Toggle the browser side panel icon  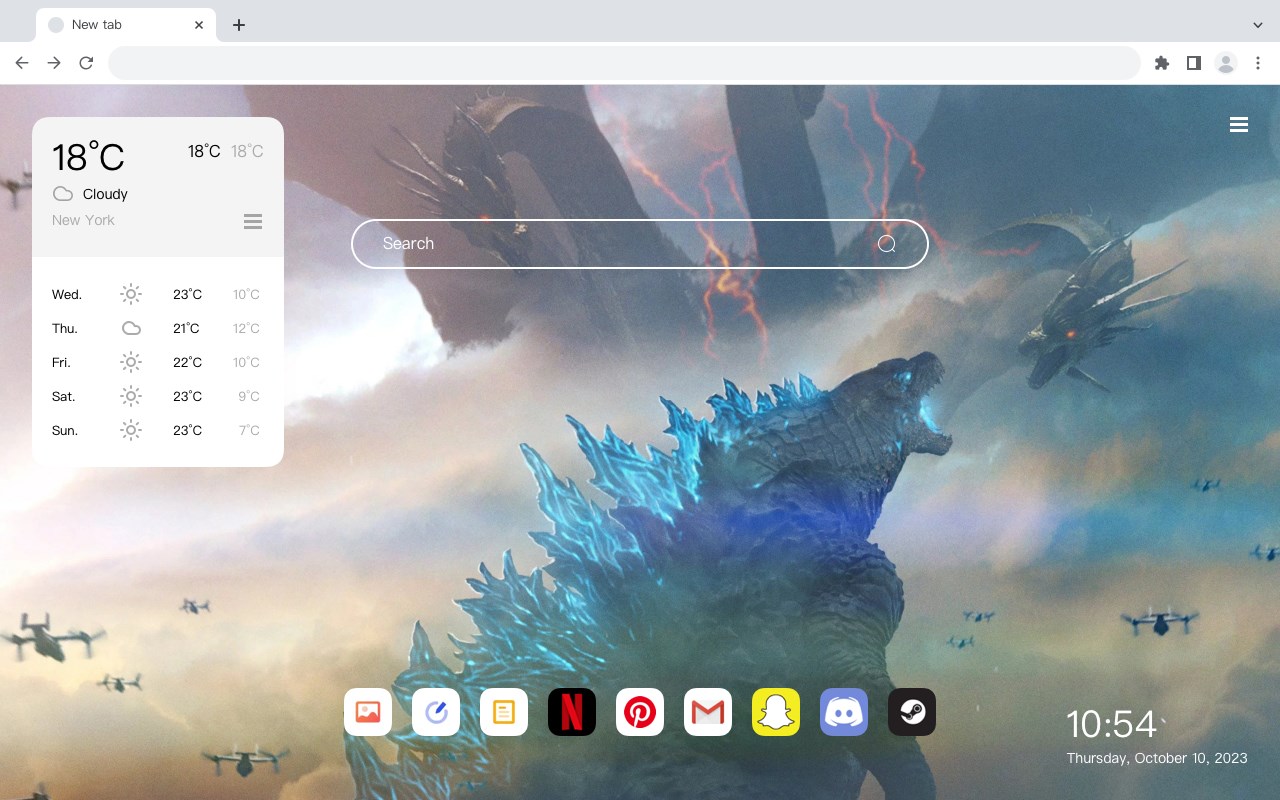[x=1193, y=63]
